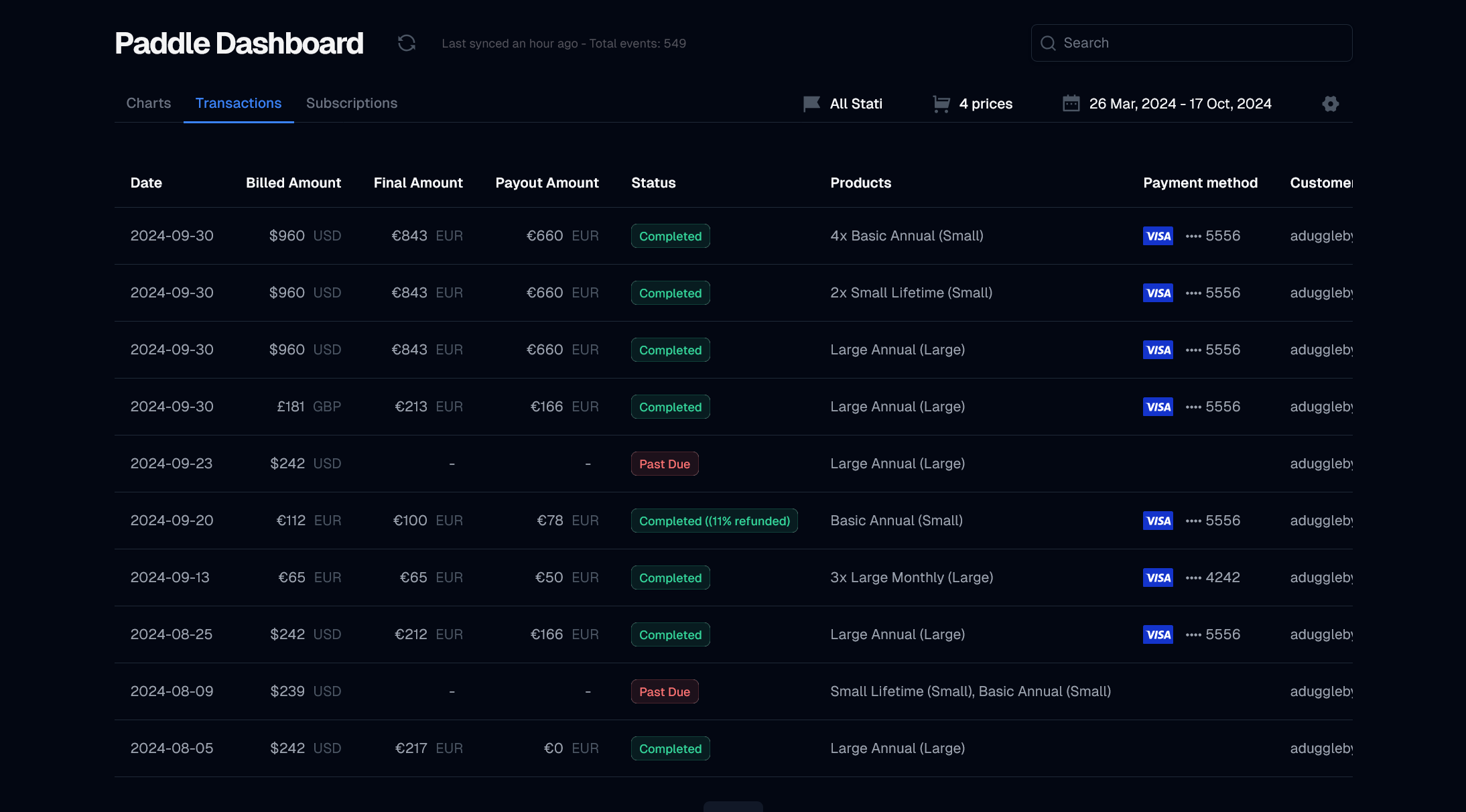The width and height of the screenshot is (1466, 812).
Task: Click Visa icon on 2024-09-20 row
Action: [1158, 521]
